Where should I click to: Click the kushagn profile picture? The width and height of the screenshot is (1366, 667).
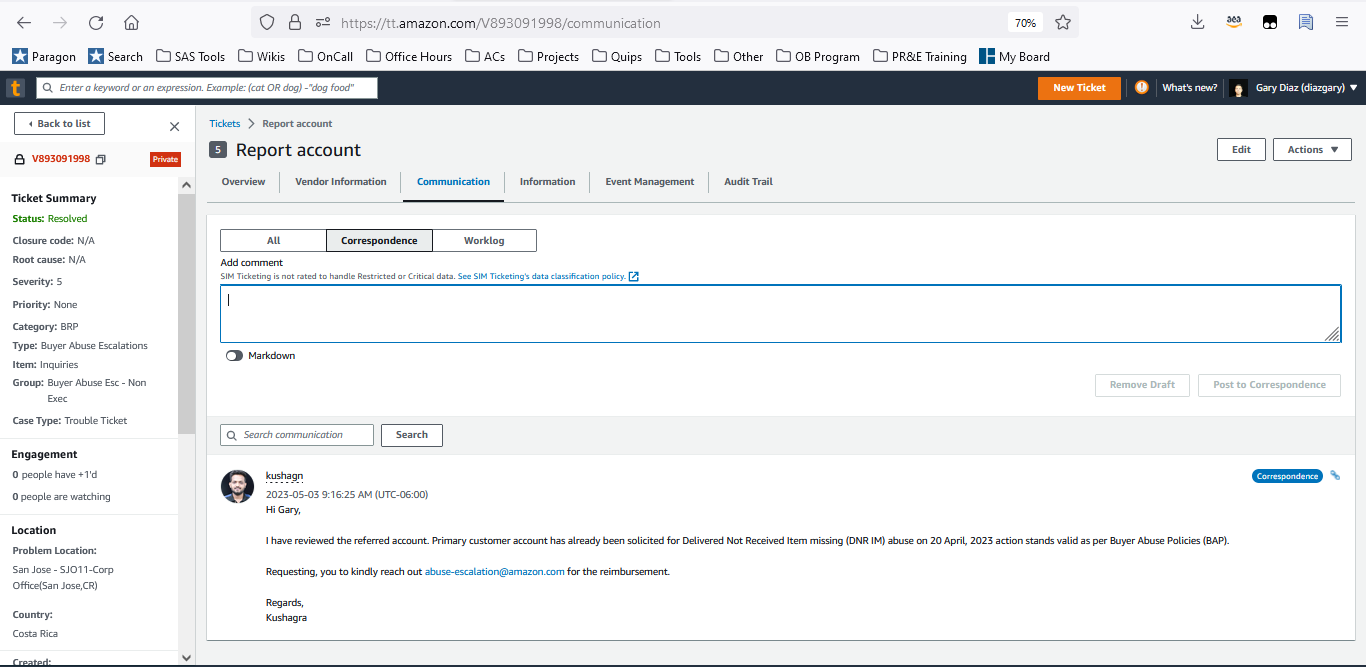[237, 486]
